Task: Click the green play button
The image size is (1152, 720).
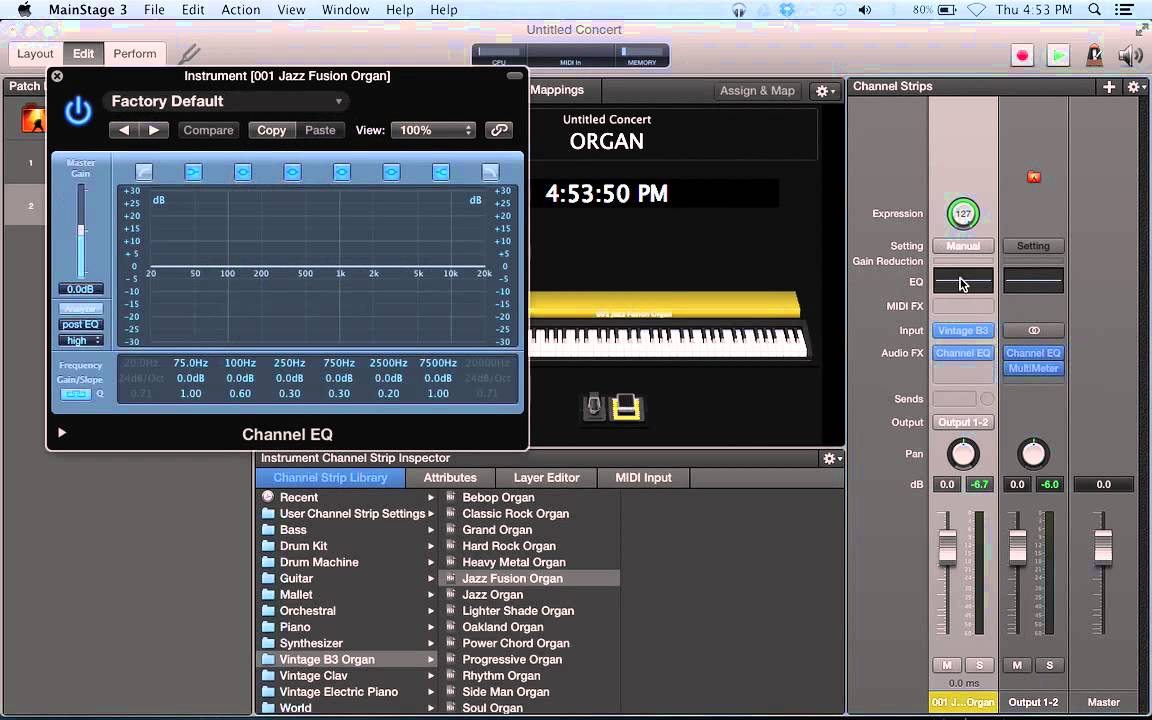Action: (1058, 55)
